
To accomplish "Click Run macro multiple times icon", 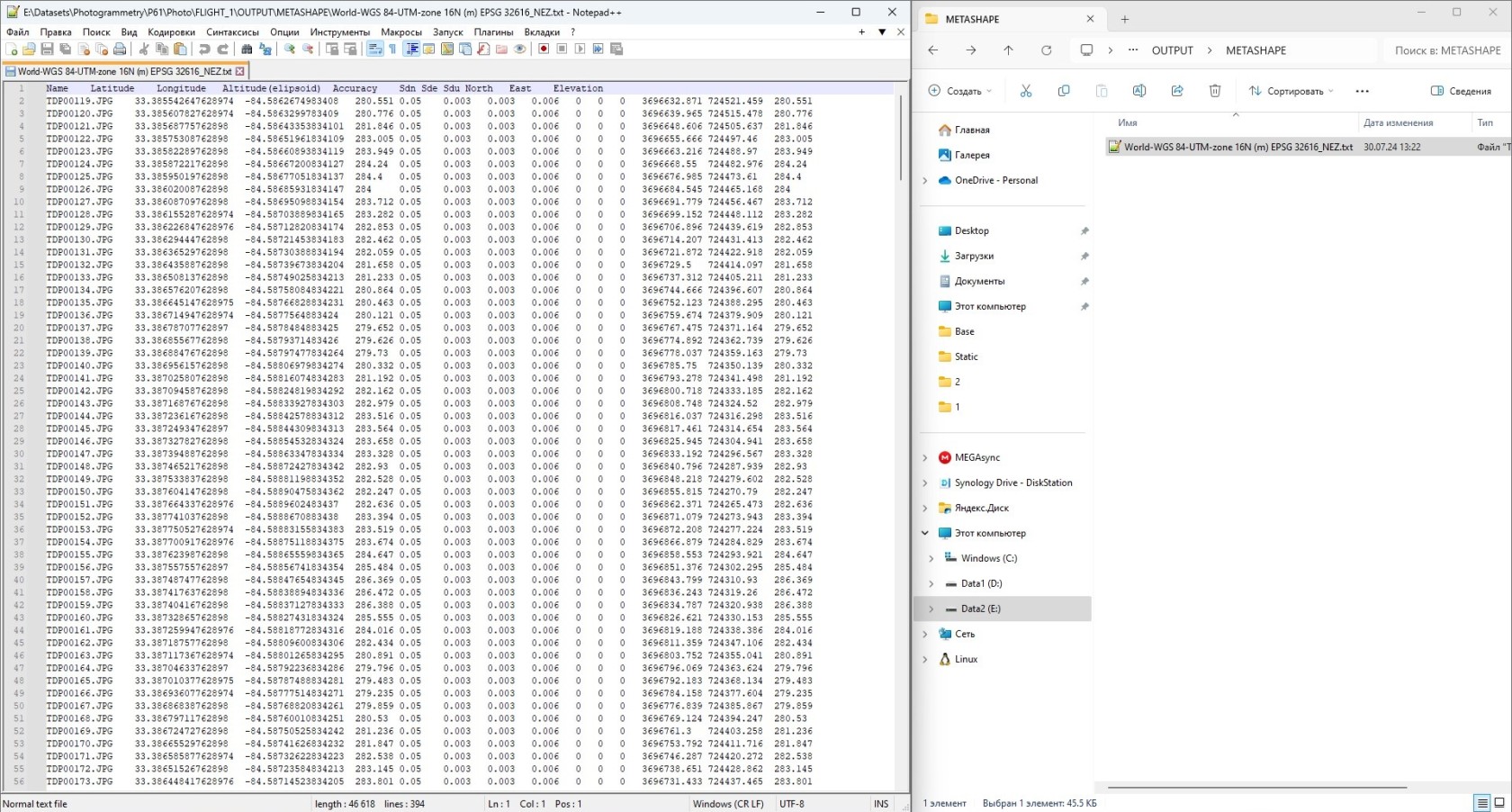I will tap(598, 49).
